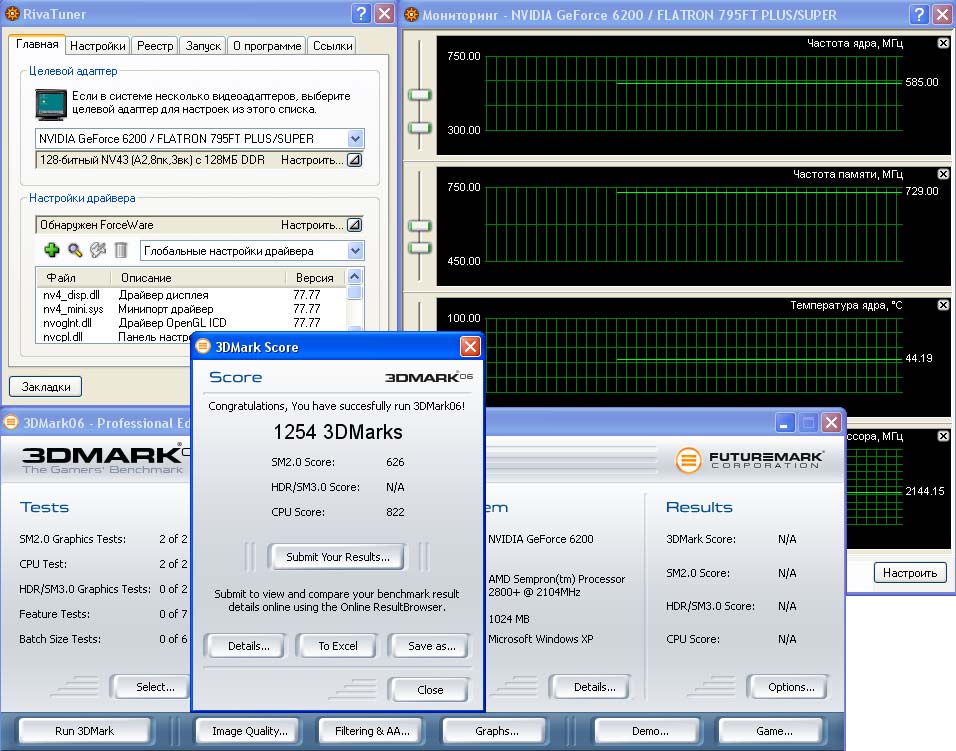Click the monitor adapter icon in RivaTuner

[51, 104]
